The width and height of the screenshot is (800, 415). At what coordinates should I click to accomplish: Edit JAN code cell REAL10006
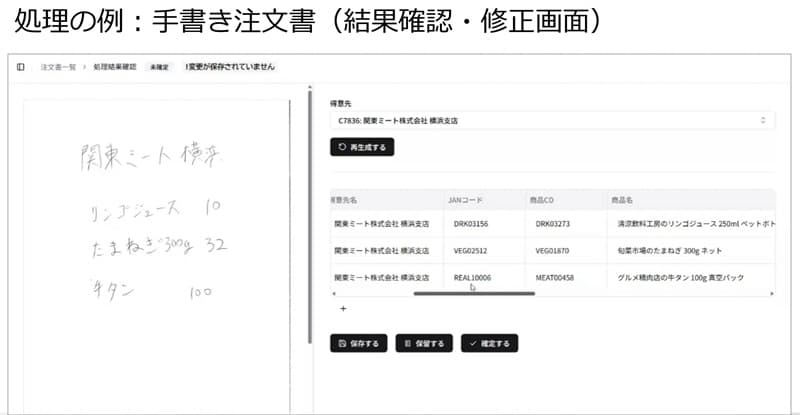[x=472, y=277]
